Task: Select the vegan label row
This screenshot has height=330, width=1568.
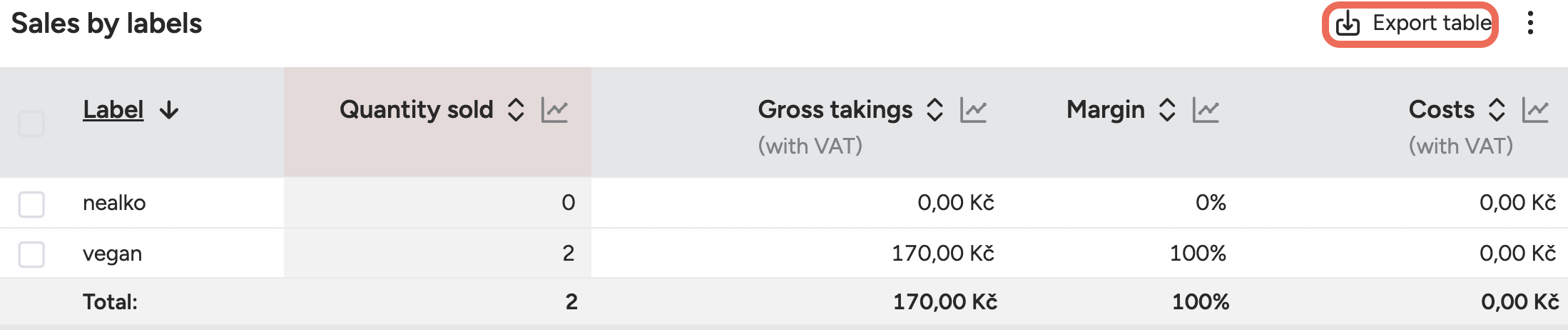Action: click(x=113, y=254)
